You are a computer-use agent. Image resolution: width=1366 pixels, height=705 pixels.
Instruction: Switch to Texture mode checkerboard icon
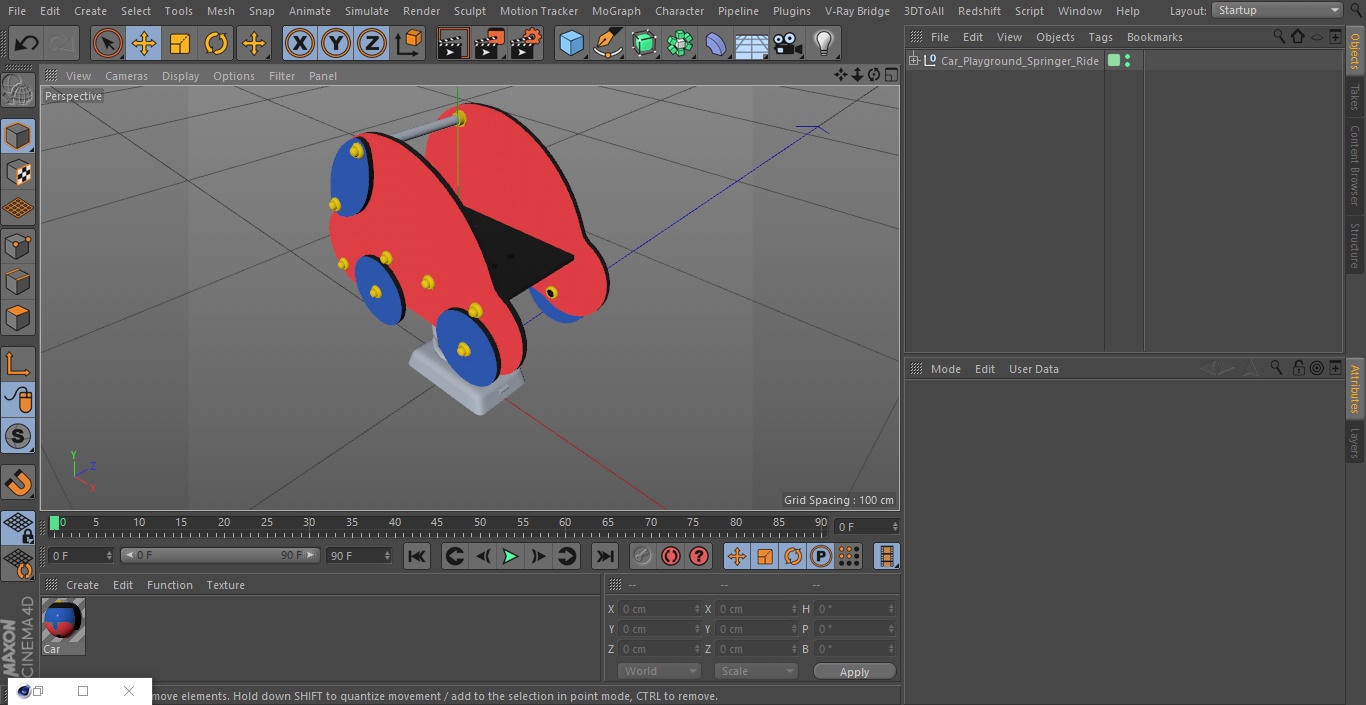[18, 172]
